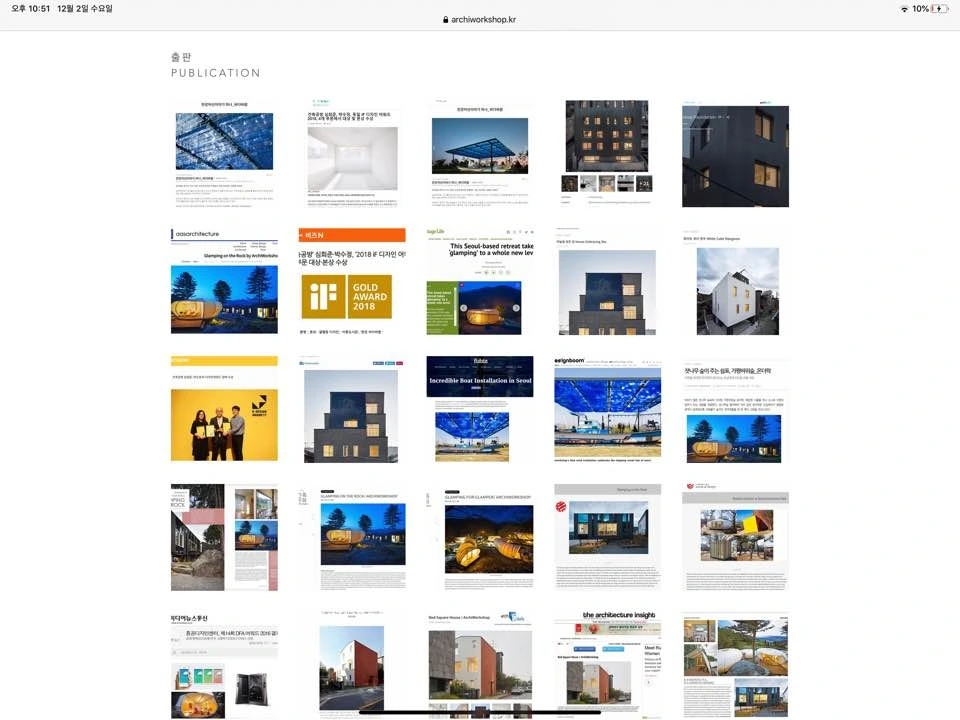
Task: Open the blue canopy pavilion at dusk article
Action: coord(480,154)
